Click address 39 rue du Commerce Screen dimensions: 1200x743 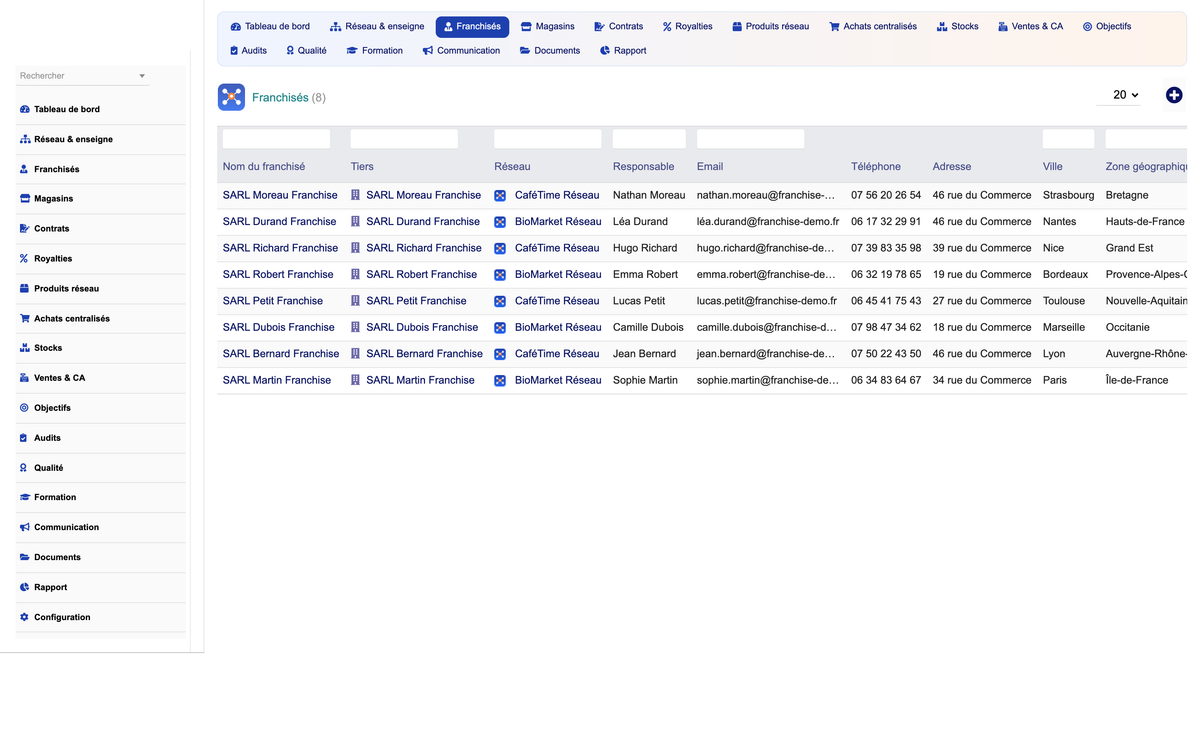[982, 248]
